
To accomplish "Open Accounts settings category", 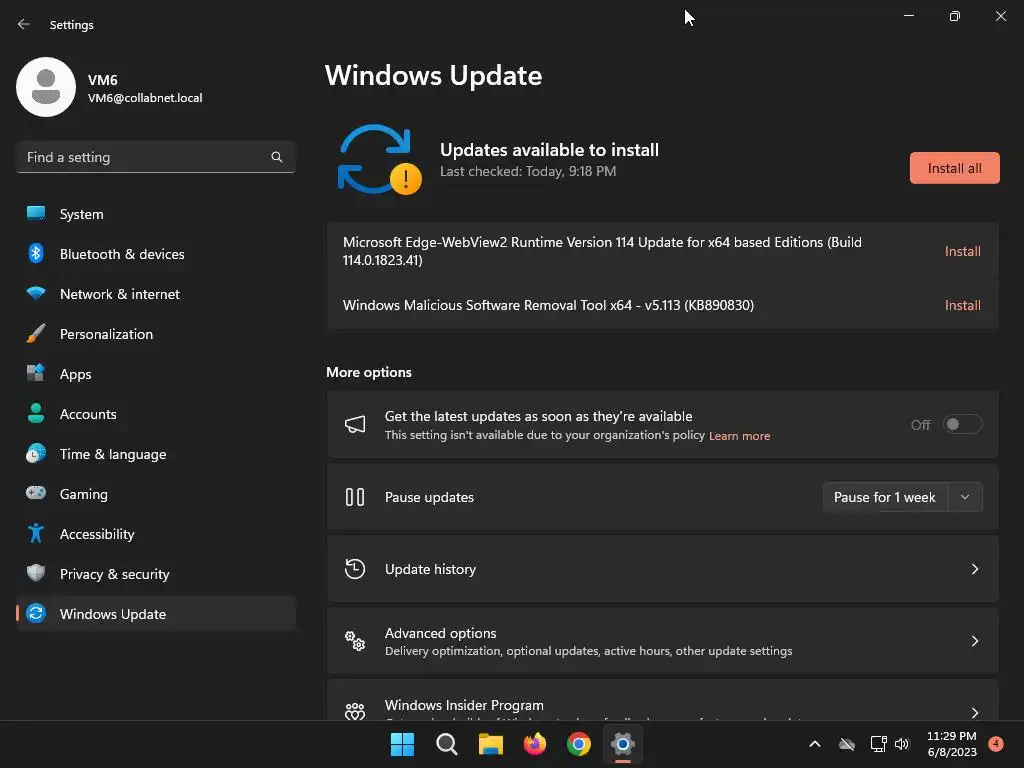I will 156,413.
